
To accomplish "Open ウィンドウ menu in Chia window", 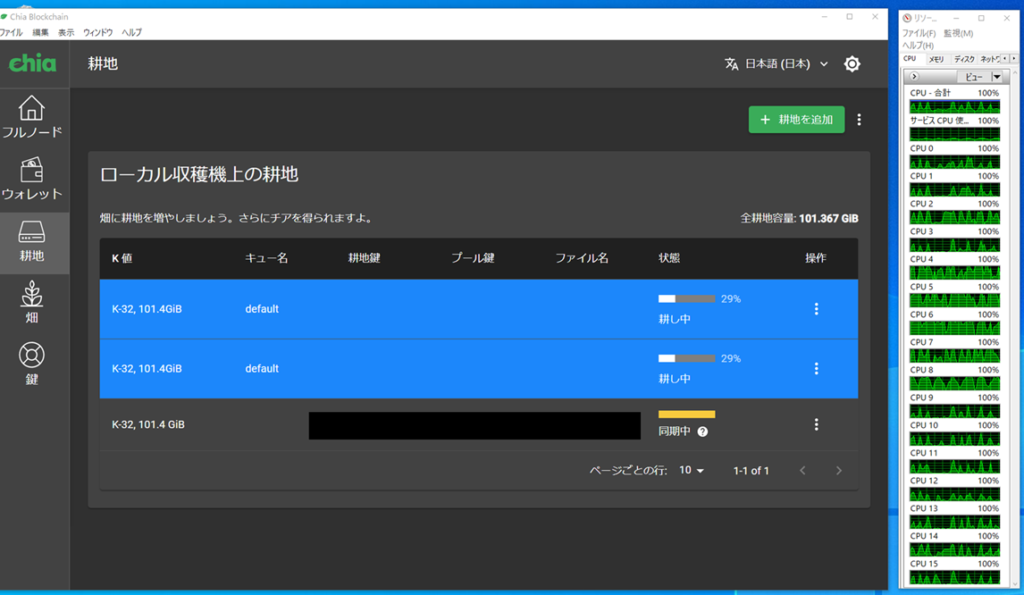I will click(98, 32).
